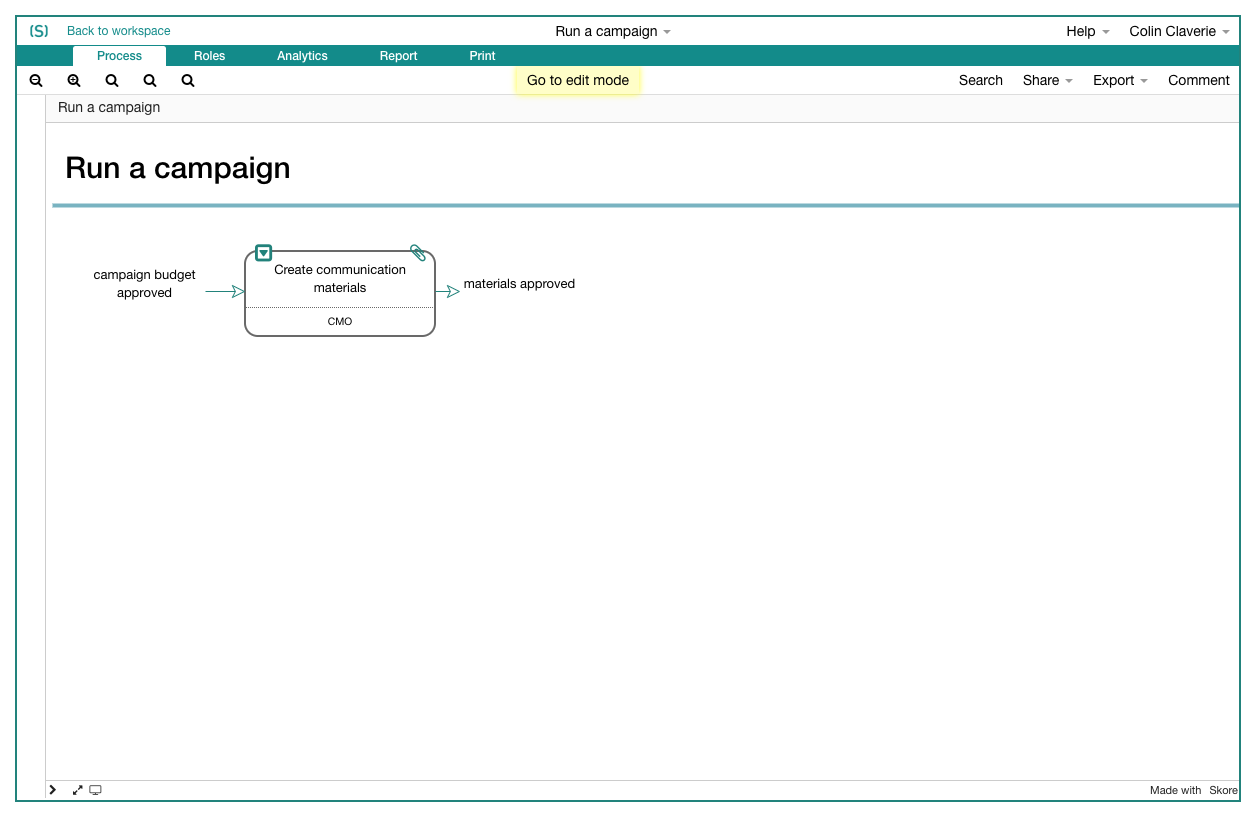This screenshot has width=1256, height=817.
Task: Click the materials approved label
Action: coord(519,284)
